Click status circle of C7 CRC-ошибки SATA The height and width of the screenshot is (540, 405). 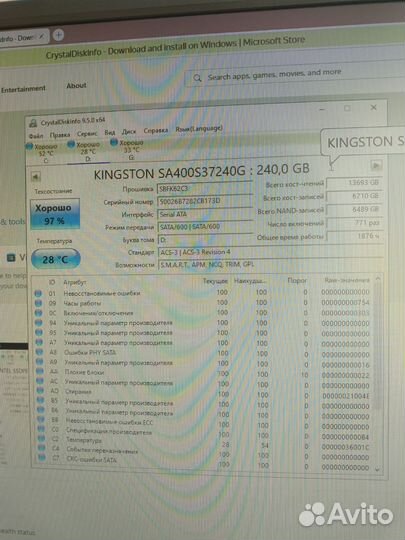[x=42, y=458]
